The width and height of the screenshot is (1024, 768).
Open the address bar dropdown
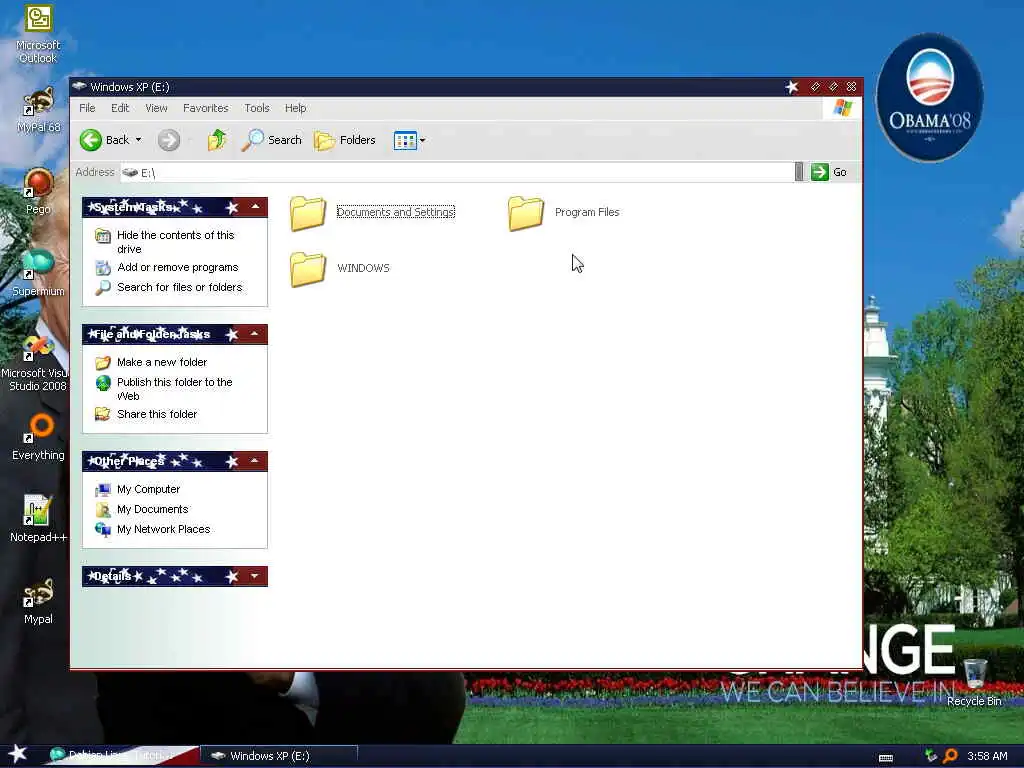pyautogui.click(x=799, y=172)
